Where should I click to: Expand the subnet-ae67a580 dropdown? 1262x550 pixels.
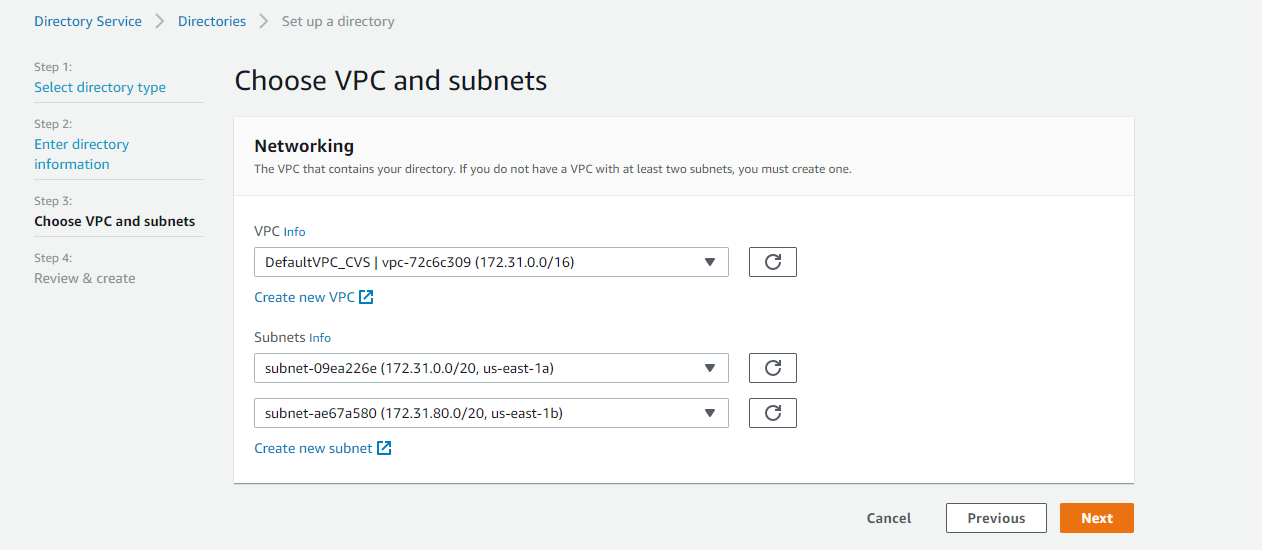491,413
